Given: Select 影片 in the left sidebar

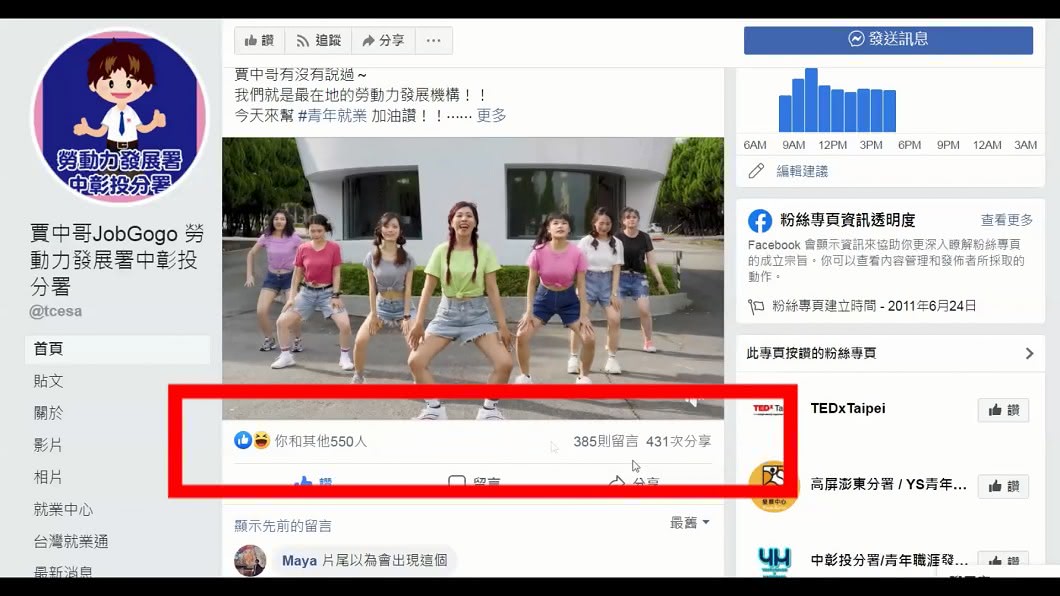Looking at the screenshot, I should click(49, 445).
